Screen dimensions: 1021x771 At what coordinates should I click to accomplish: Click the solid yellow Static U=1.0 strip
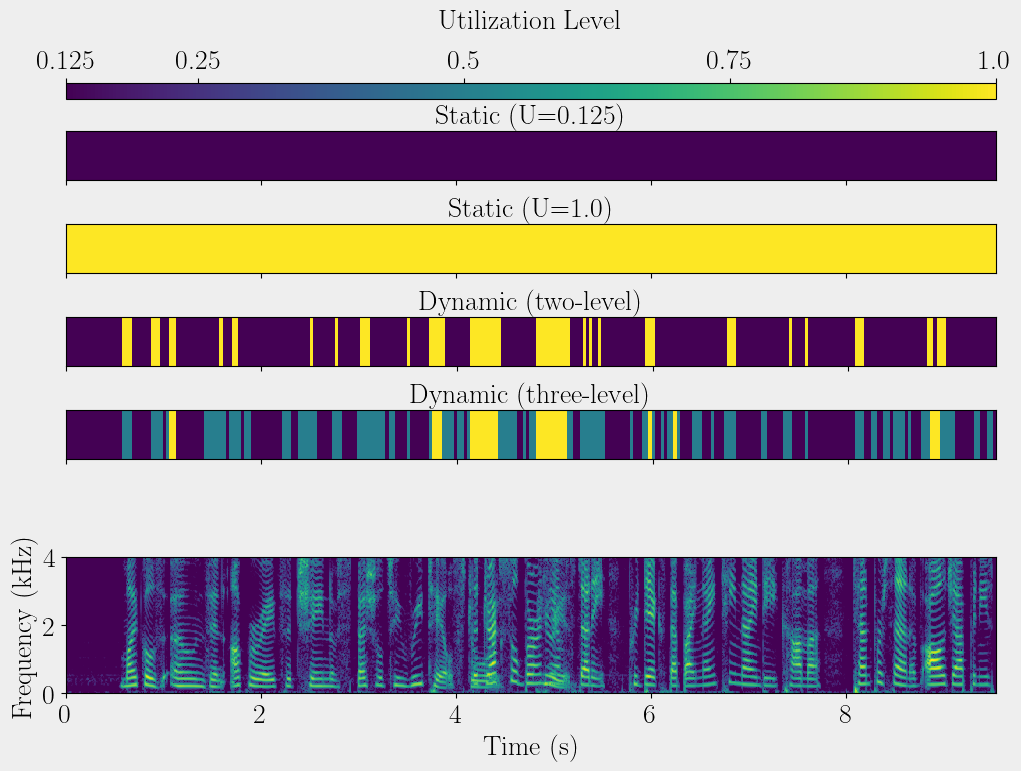click(x=531, y=249)
